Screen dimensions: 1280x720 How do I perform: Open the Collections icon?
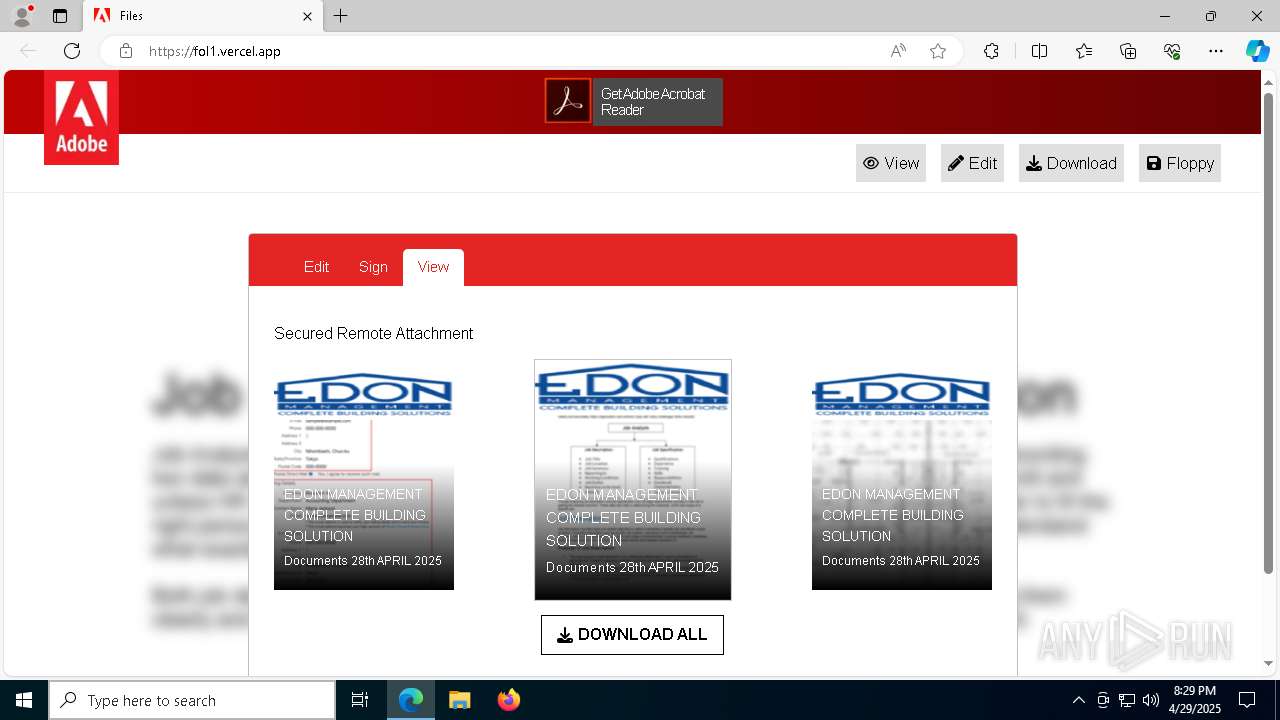coord(1128,51)
